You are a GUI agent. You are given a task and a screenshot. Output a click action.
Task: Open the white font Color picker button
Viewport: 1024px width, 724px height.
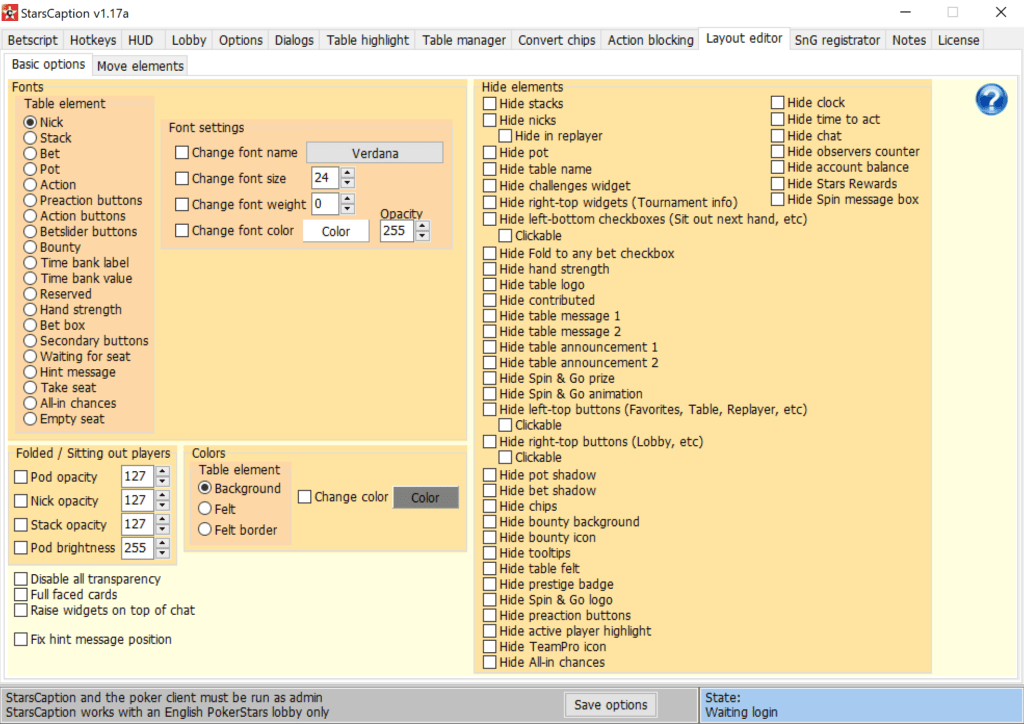[x=336, y=231]
